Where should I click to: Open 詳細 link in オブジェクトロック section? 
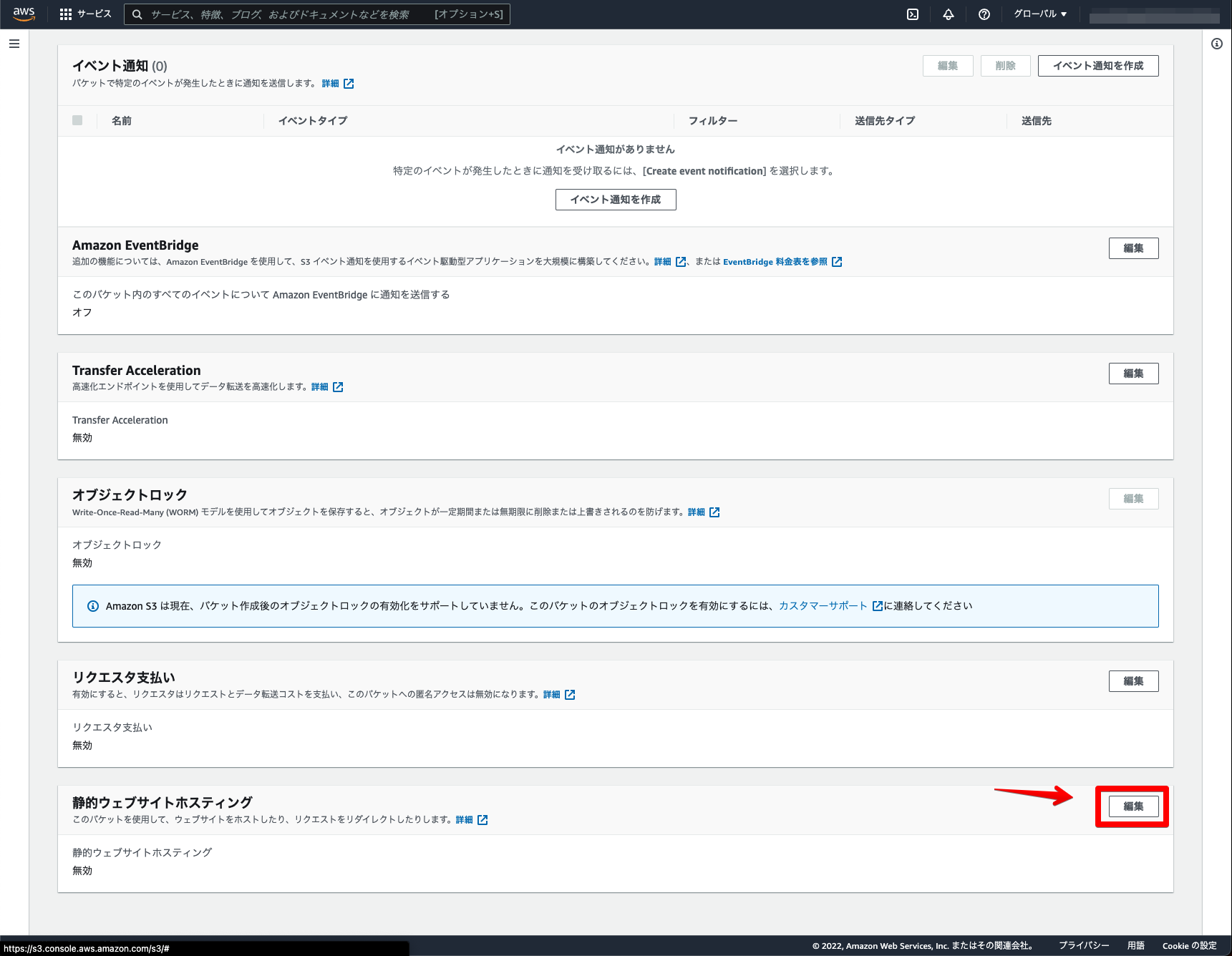(x=696, y=512)
